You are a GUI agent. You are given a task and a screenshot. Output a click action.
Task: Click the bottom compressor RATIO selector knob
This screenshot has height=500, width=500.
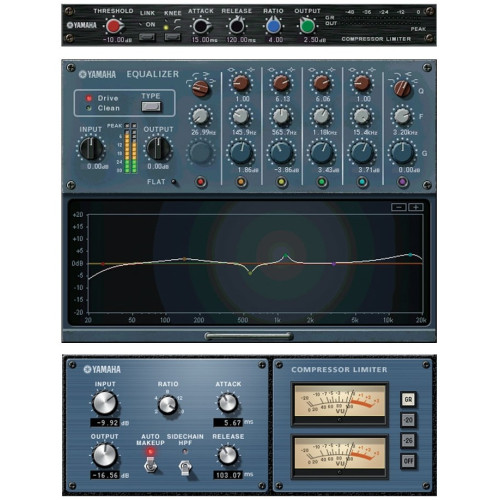(x=168, y=405)
